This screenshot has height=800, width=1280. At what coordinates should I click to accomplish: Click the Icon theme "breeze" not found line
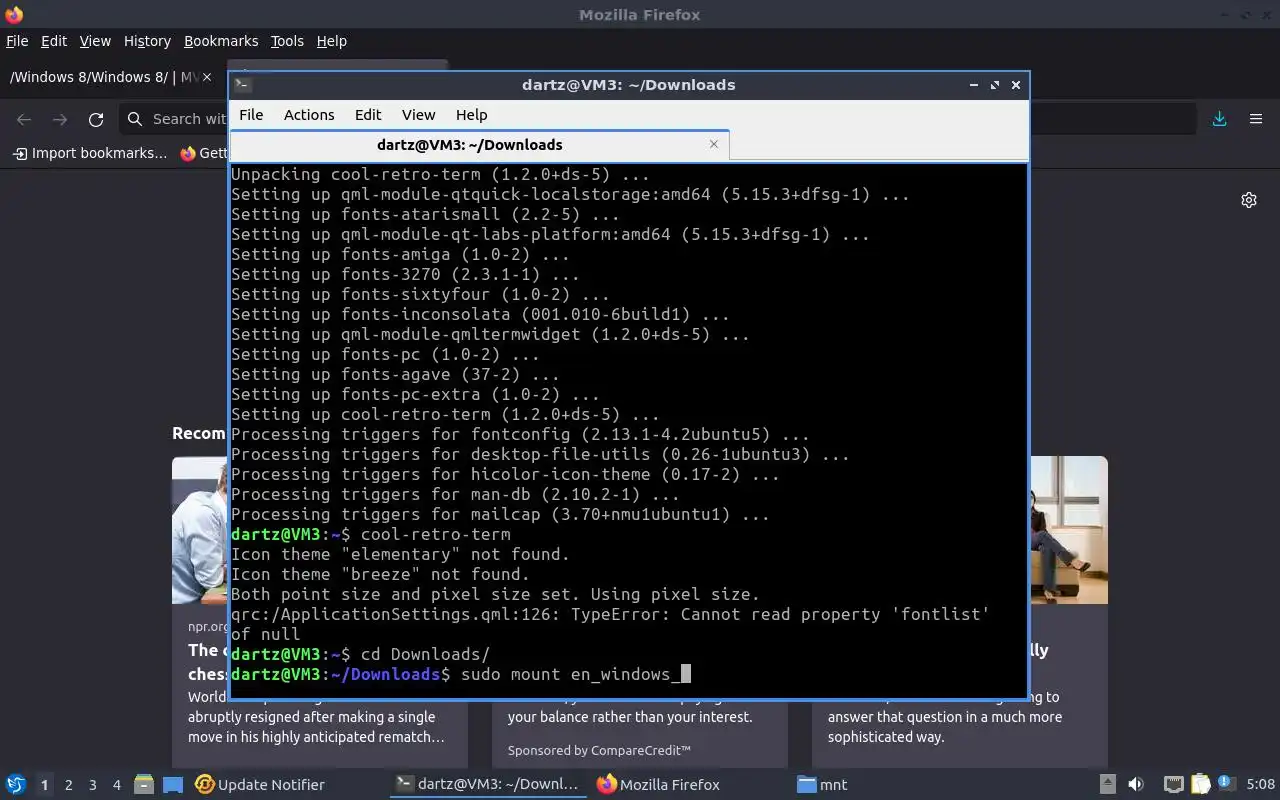pos(380,574)
